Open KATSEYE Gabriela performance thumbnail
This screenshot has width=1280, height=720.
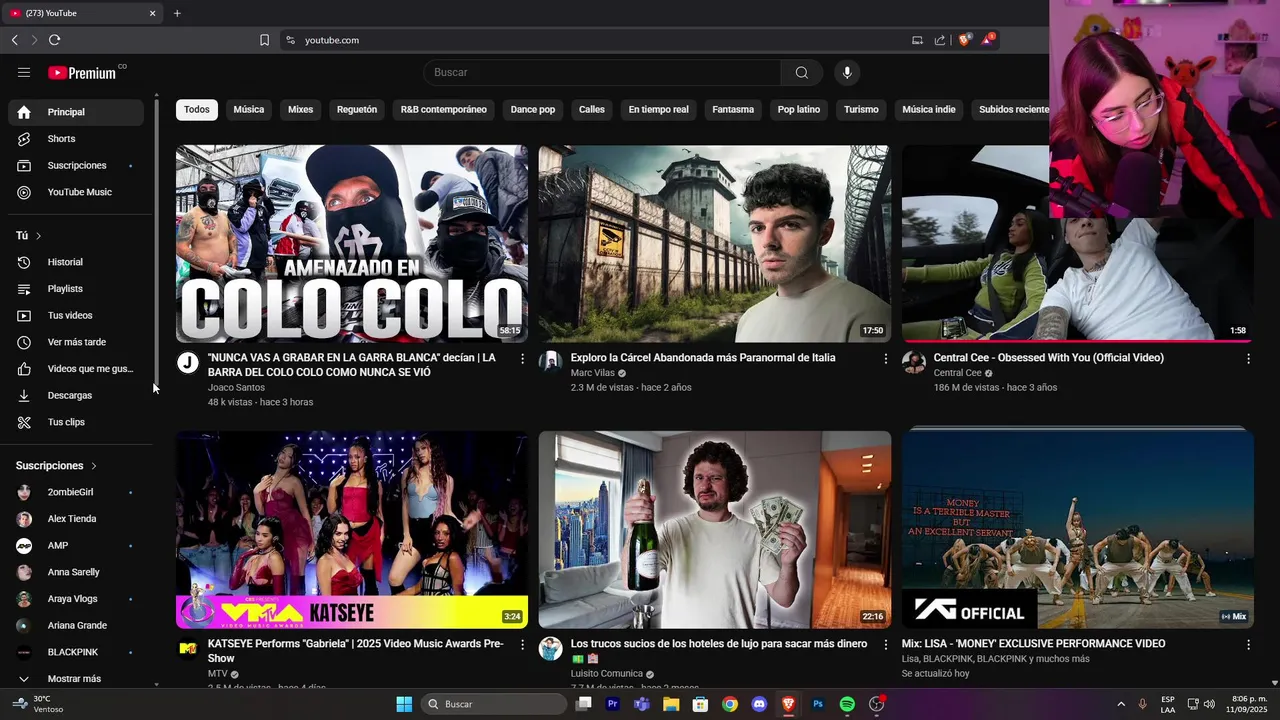point(352,530)
